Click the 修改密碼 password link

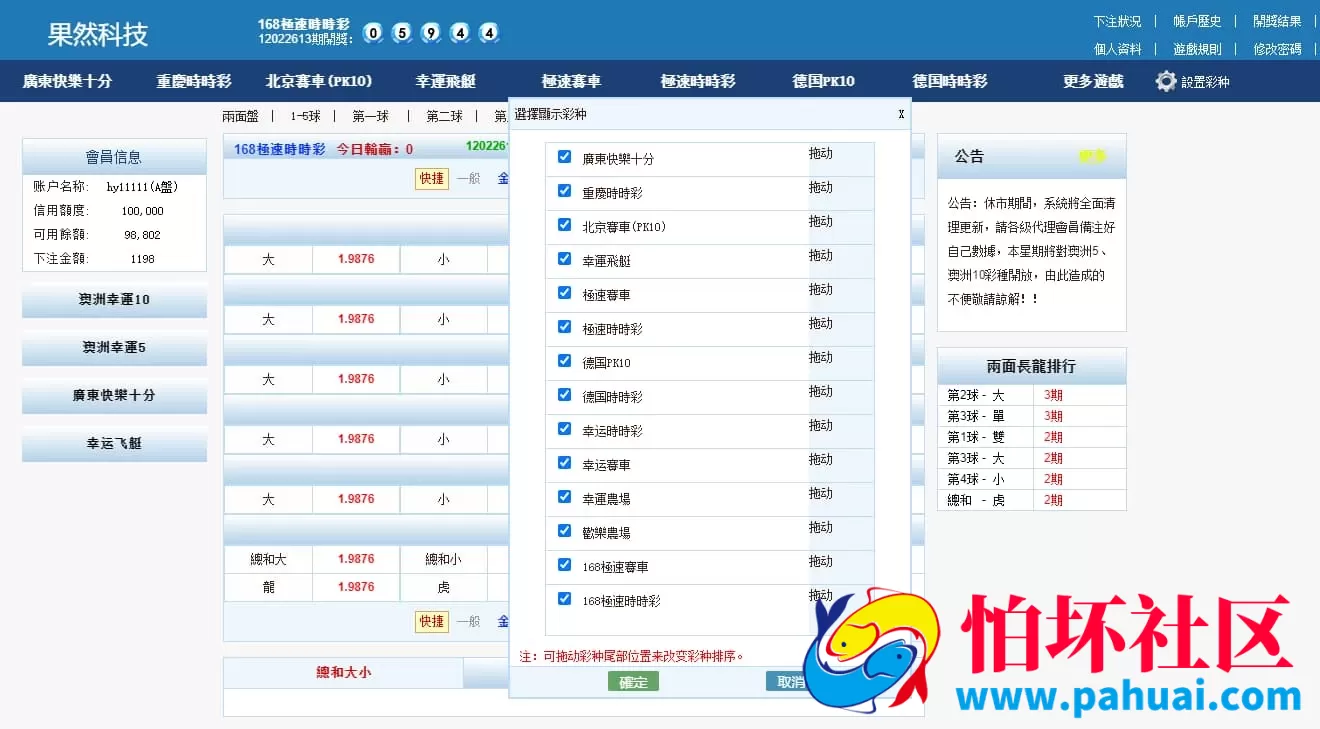coord(1276,48)
